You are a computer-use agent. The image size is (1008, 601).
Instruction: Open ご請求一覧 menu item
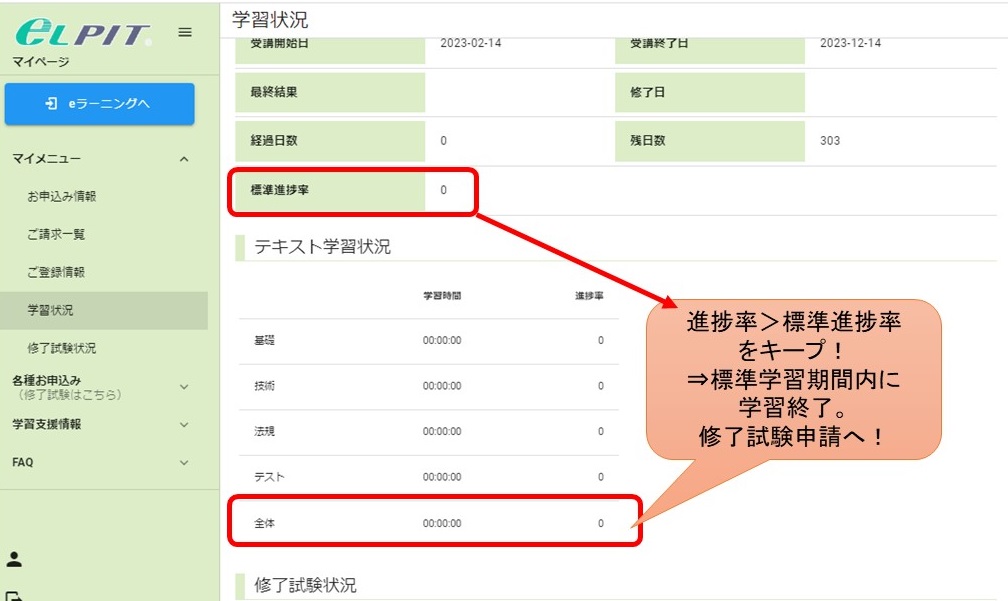click(56, 234)
